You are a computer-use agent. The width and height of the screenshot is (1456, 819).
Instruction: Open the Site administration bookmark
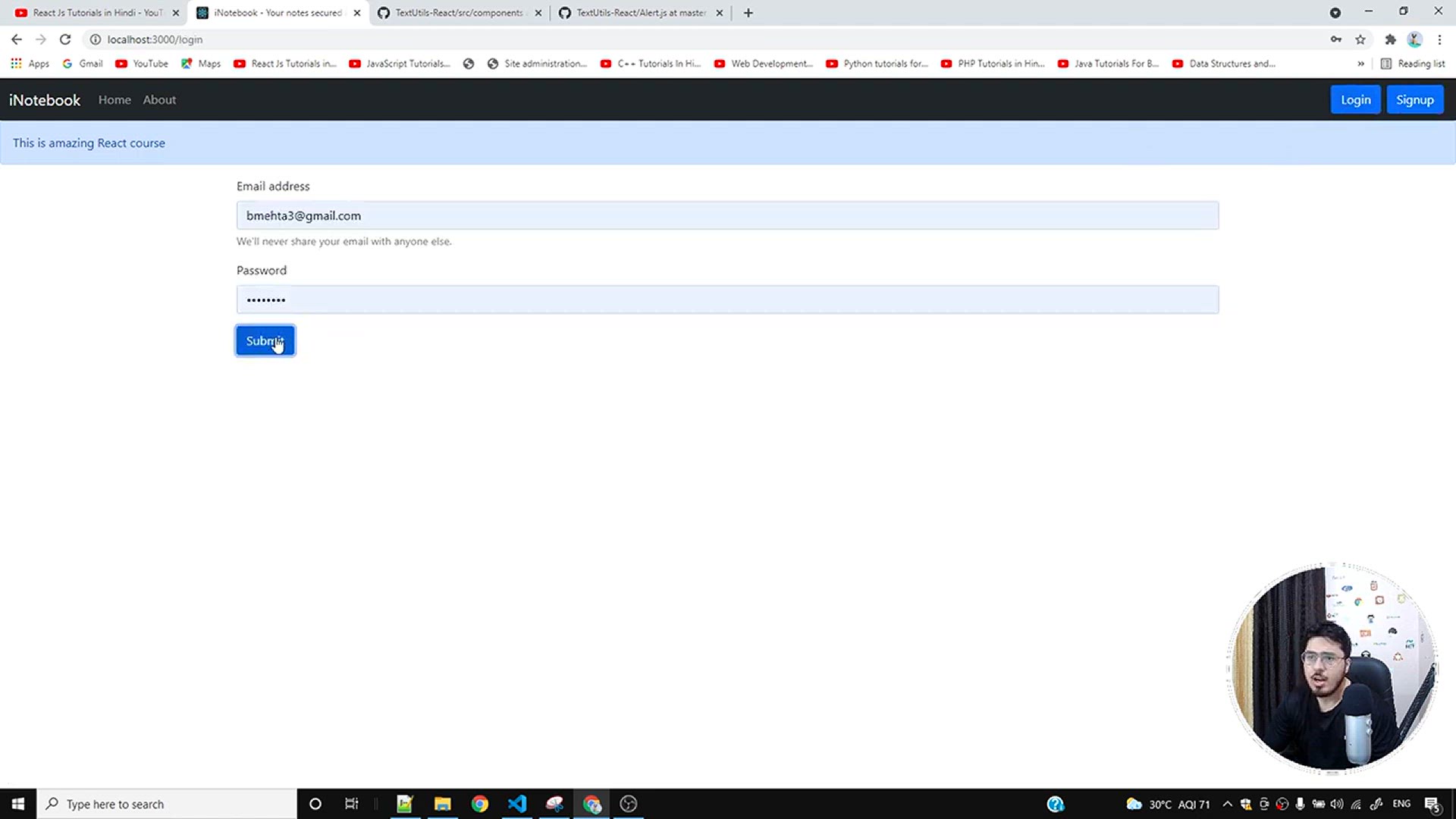538,64
